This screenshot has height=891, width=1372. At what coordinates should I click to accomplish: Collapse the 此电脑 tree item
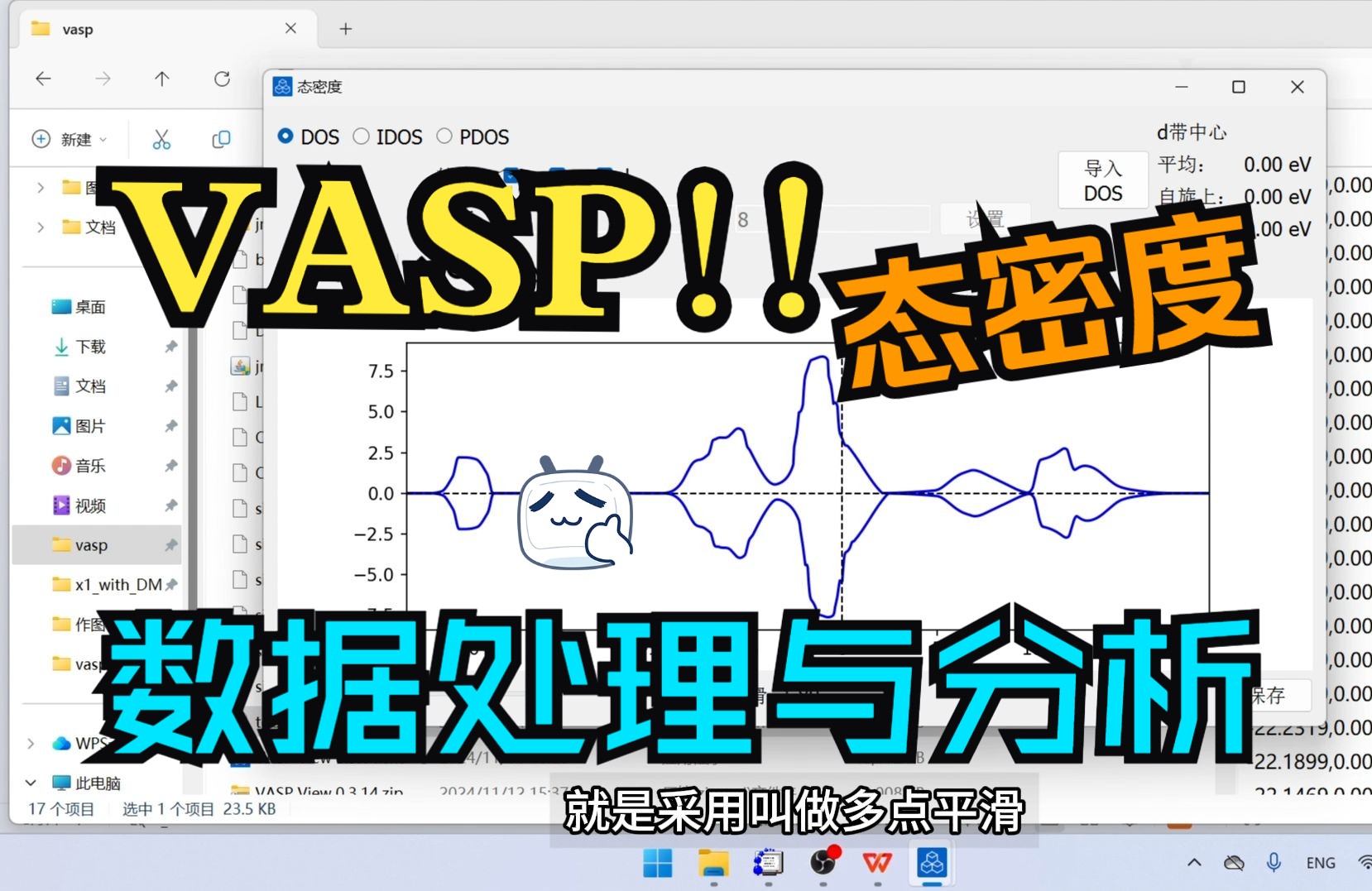coord(31,783)
